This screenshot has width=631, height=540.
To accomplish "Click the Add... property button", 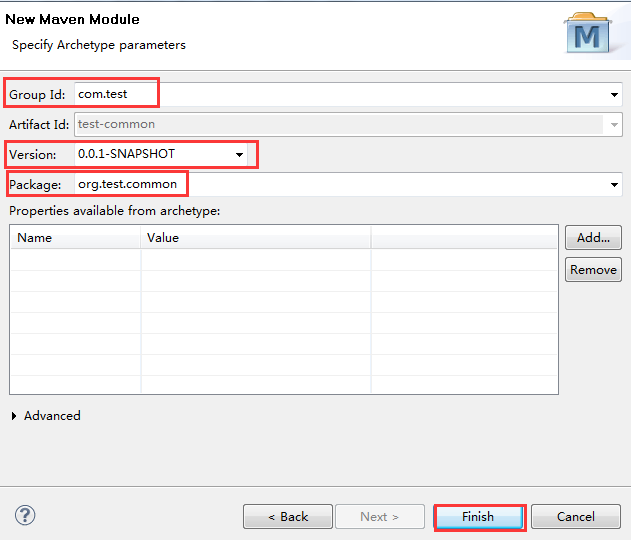I will point(593,238).
